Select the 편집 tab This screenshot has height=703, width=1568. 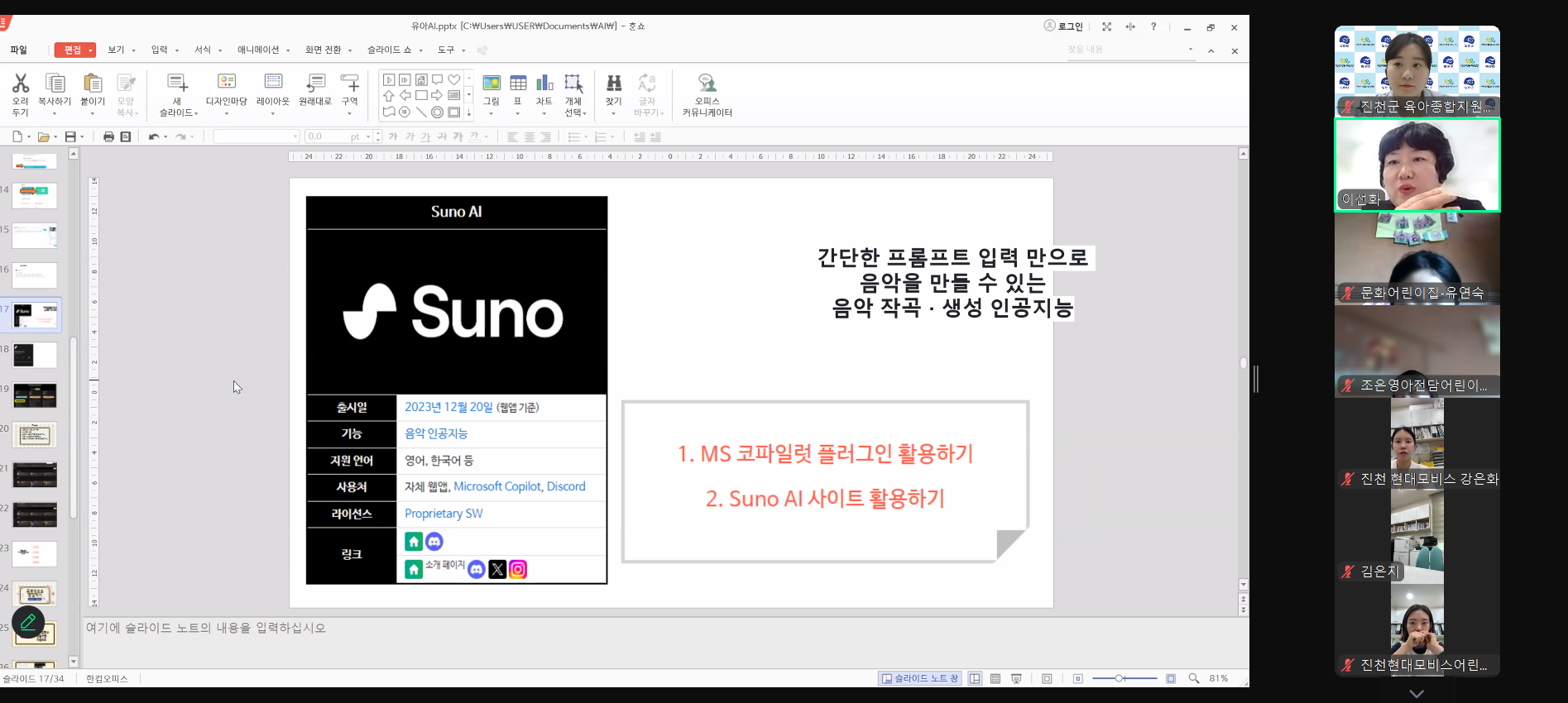point(74,50)
